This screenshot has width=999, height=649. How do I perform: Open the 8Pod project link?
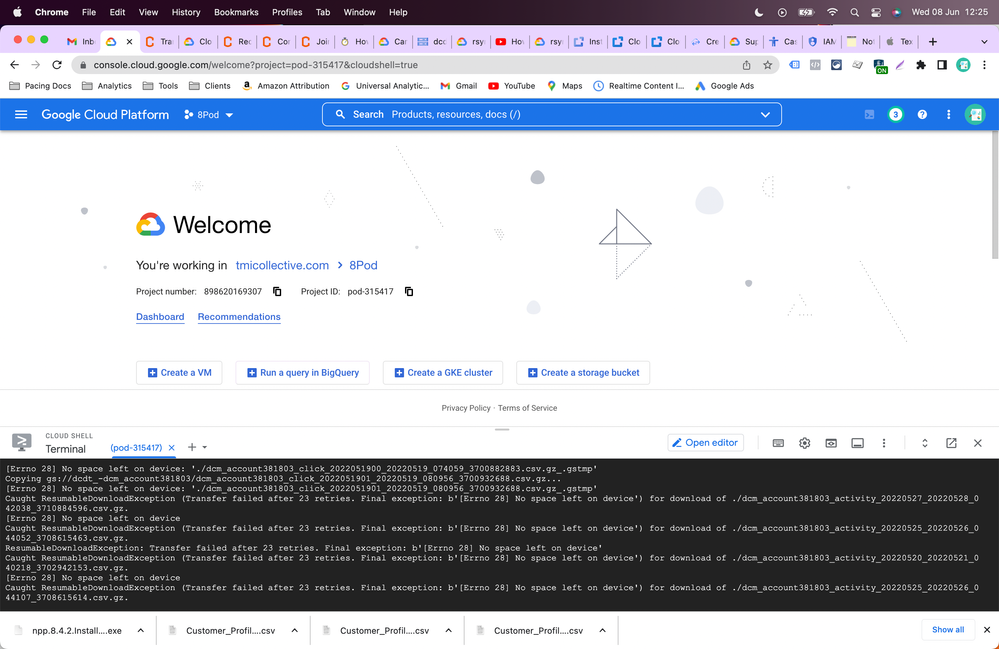pyautogui.click(x=363, y=266)
